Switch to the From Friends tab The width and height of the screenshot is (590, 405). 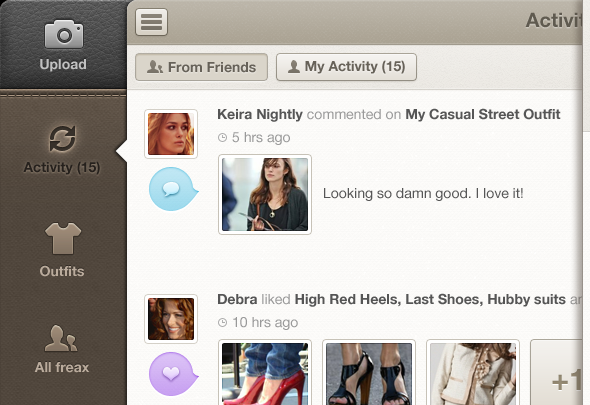201,67
